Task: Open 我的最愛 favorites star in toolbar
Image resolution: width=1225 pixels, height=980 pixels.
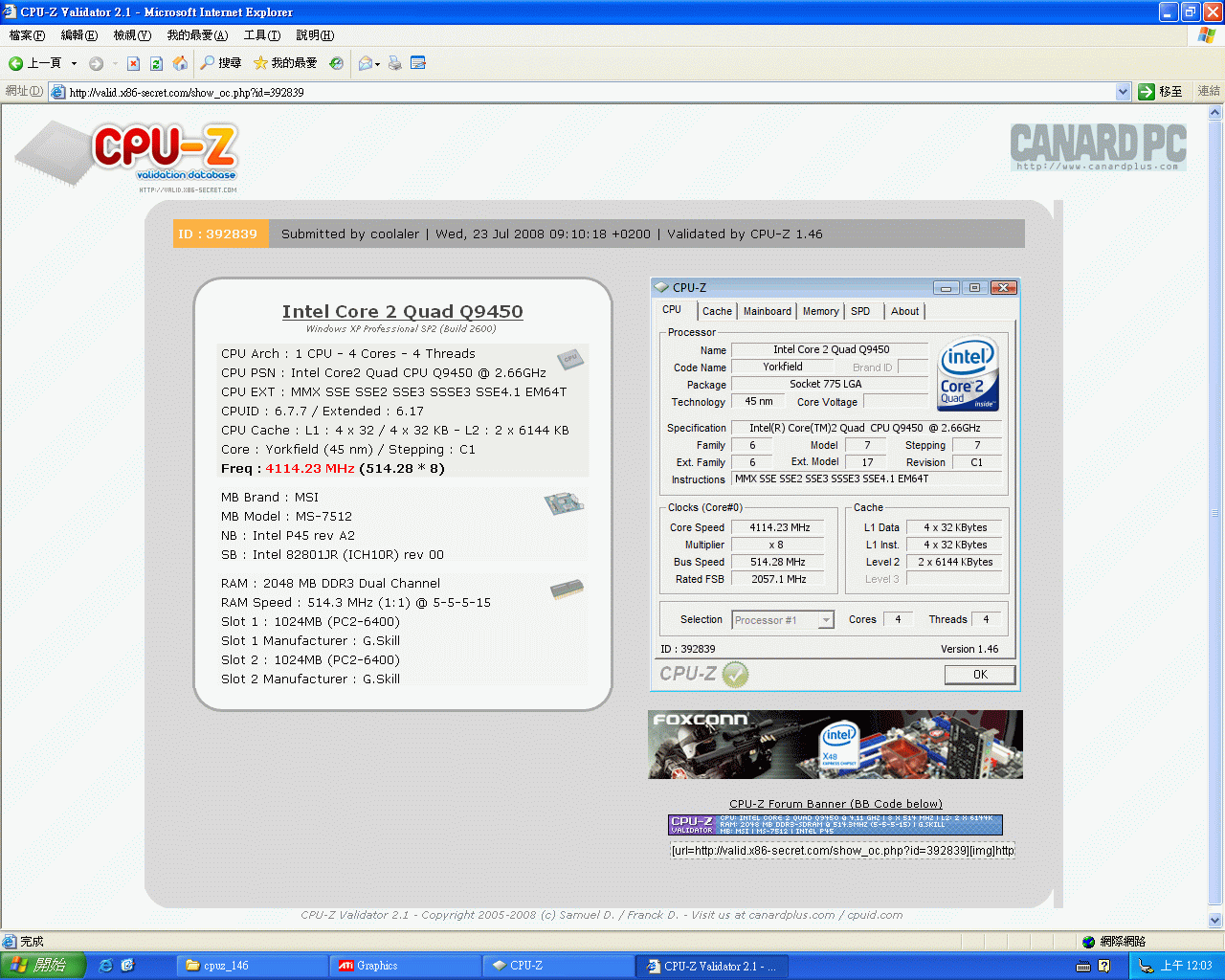Action: click(285, 63)
